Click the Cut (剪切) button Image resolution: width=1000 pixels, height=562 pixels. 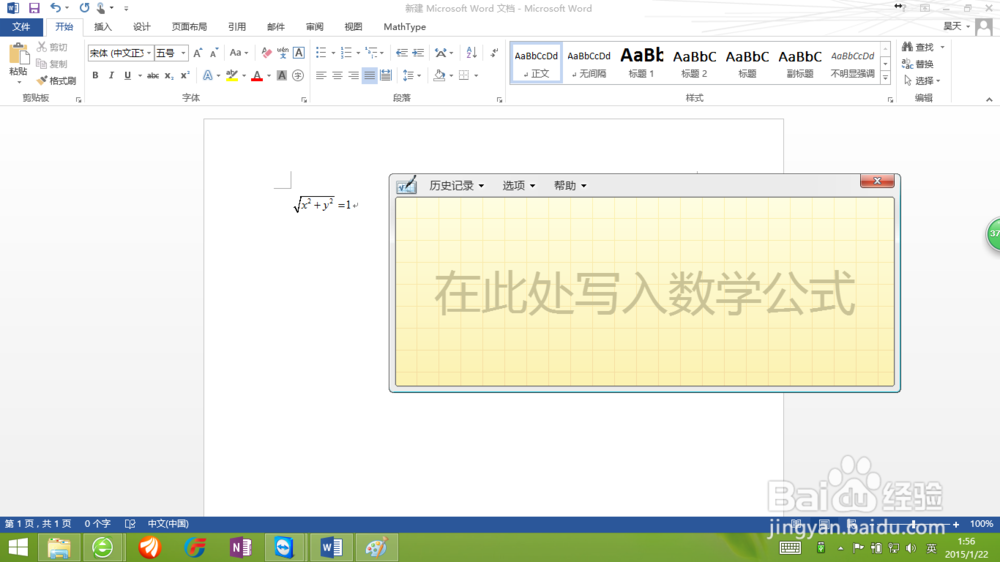point(52,47)
